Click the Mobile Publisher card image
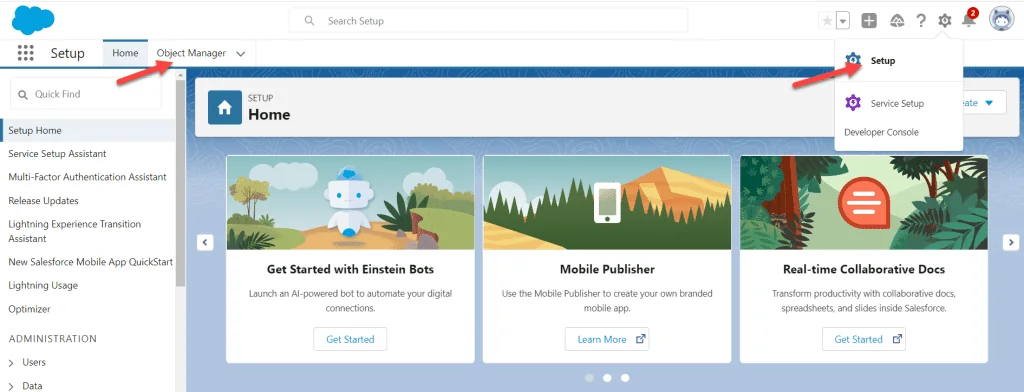 pyautogui.click(x=607, y=203)
